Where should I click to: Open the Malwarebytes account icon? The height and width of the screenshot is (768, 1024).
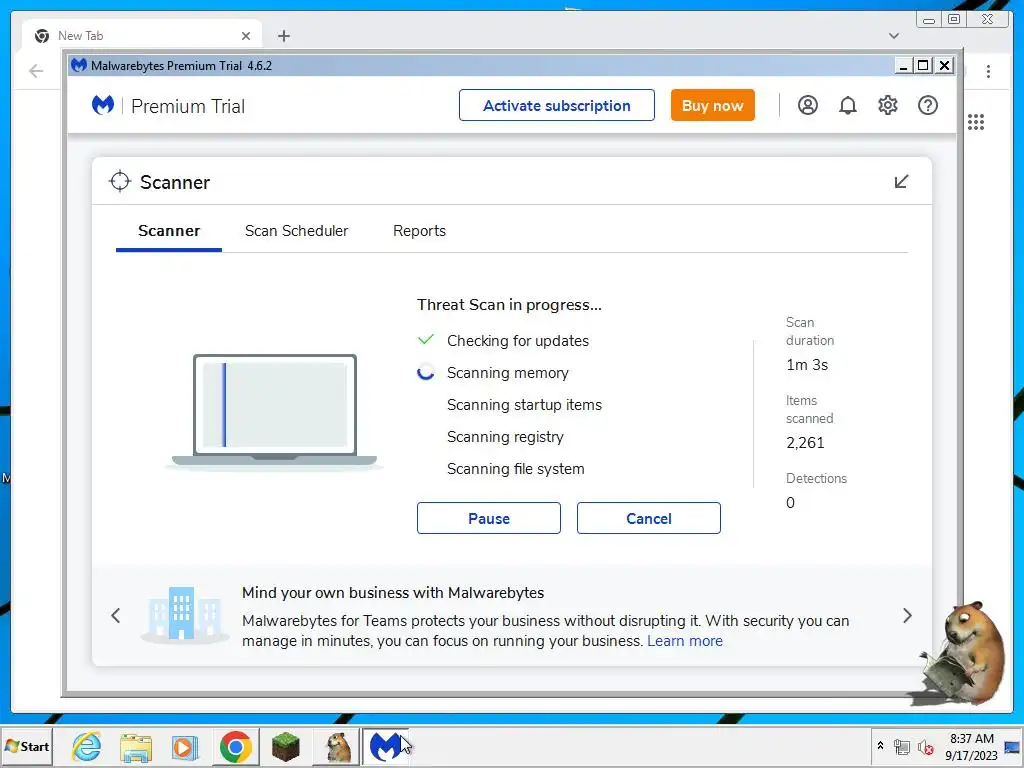(x=807, y=105)
